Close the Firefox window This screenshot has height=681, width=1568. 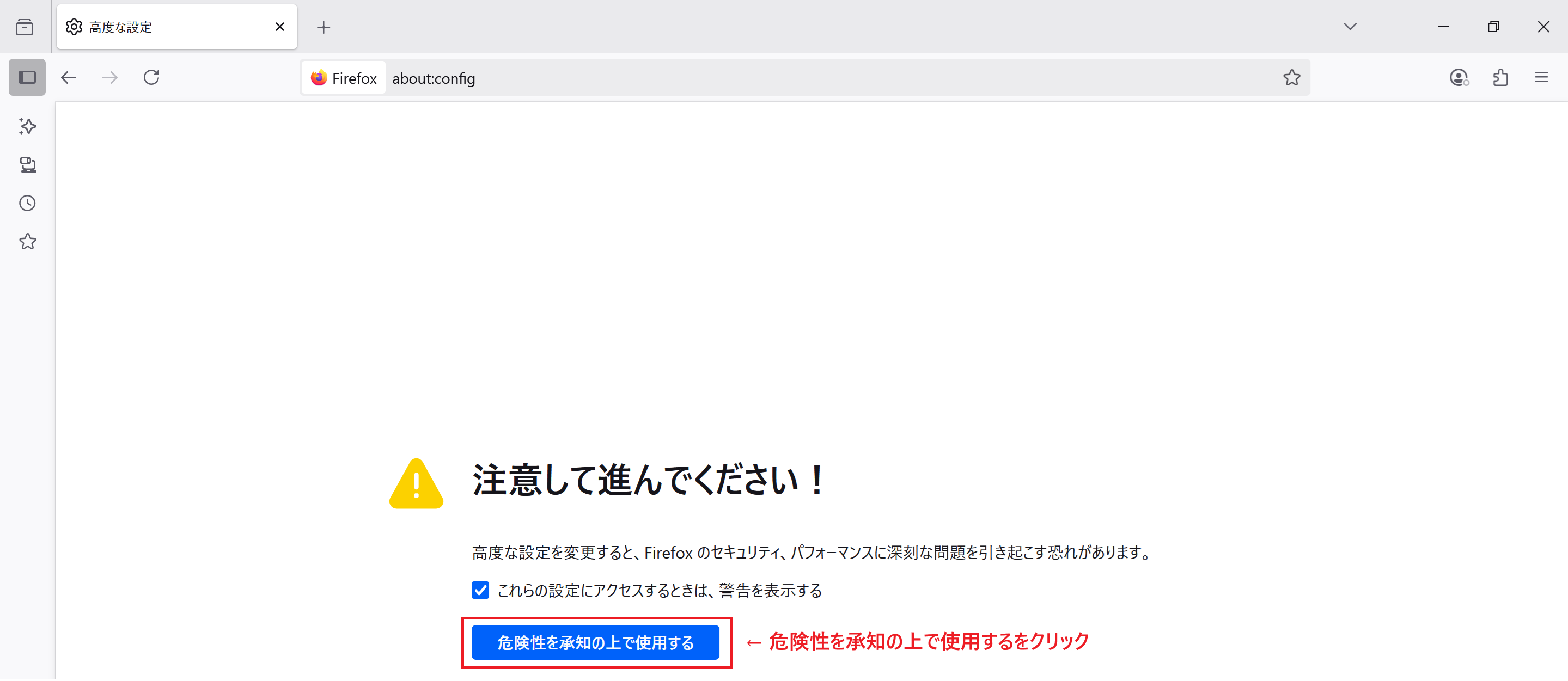1543,26
